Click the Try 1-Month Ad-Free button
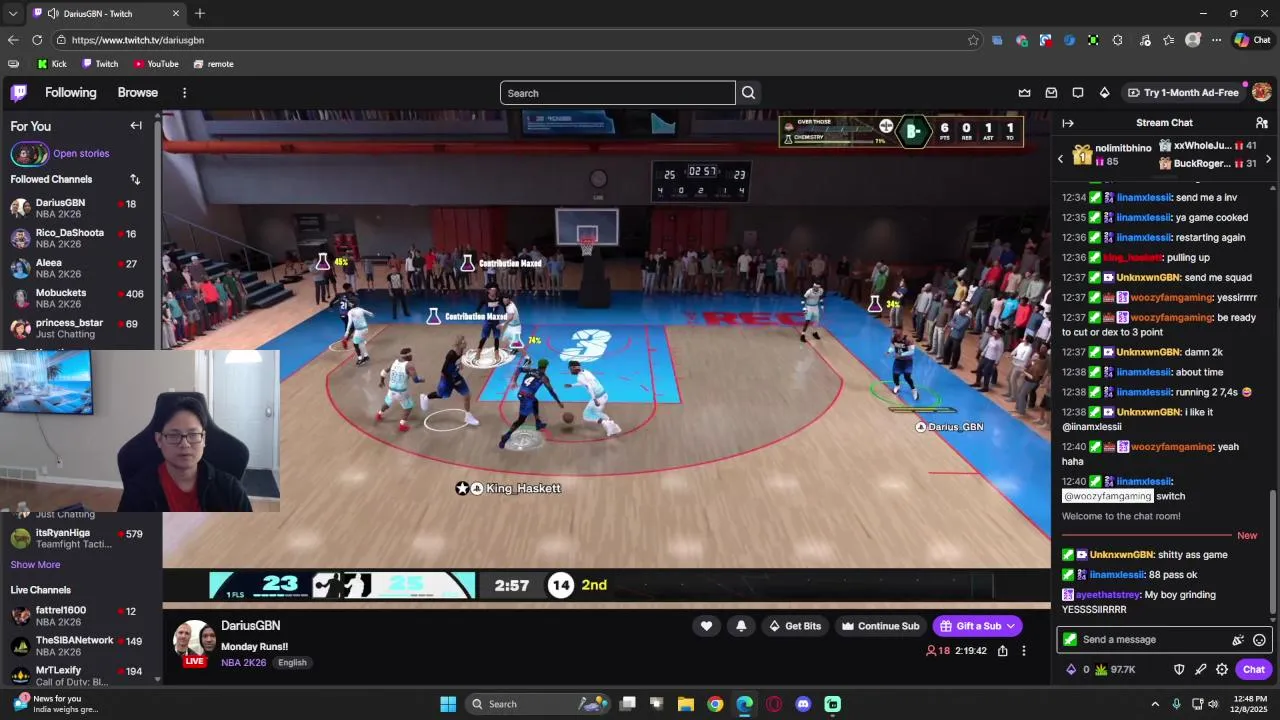The image size is (1280, 720). click(1183, 93)
